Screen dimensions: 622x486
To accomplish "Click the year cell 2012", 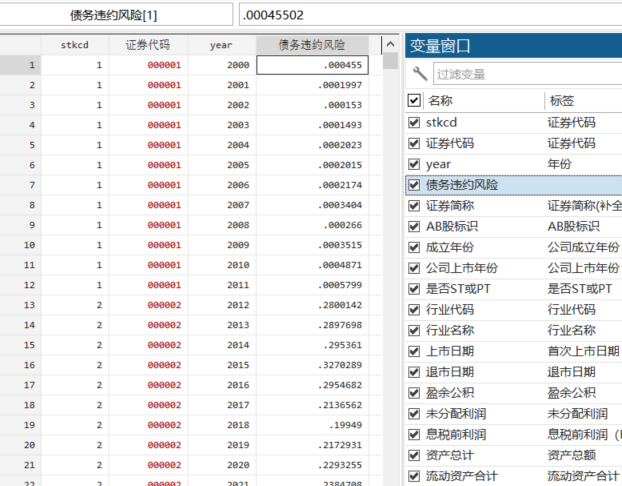I will 222,305.
